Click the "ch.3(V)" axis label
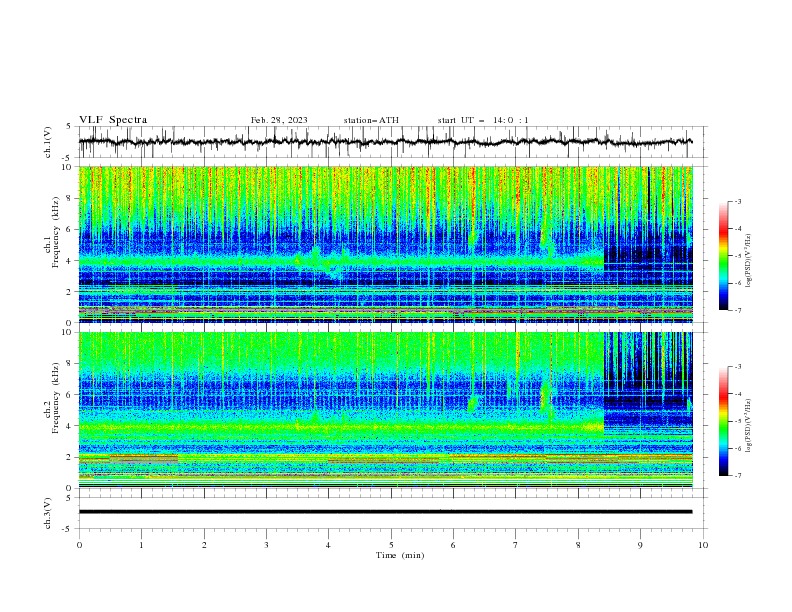Viewport: 792px width, 612px height. tap(48, 513)
